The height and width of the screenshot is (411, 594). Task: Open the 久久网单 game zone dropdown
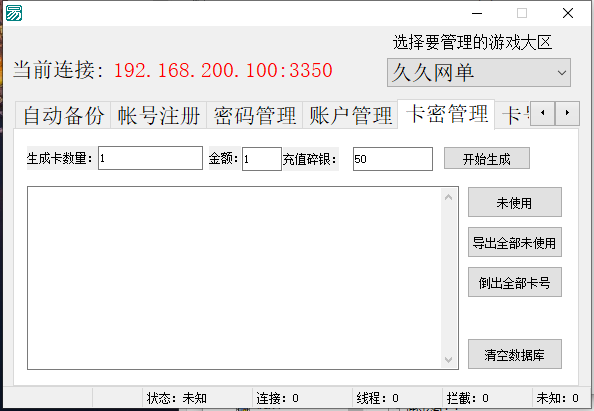(x=479, y=72)
